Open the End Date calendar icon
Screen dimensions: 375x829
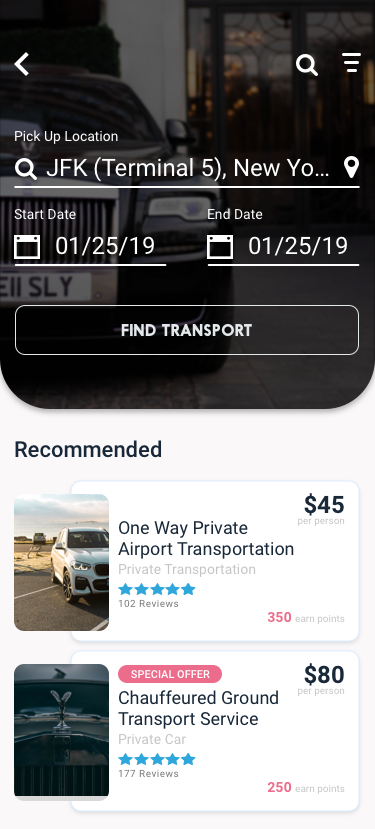(220, 247)
